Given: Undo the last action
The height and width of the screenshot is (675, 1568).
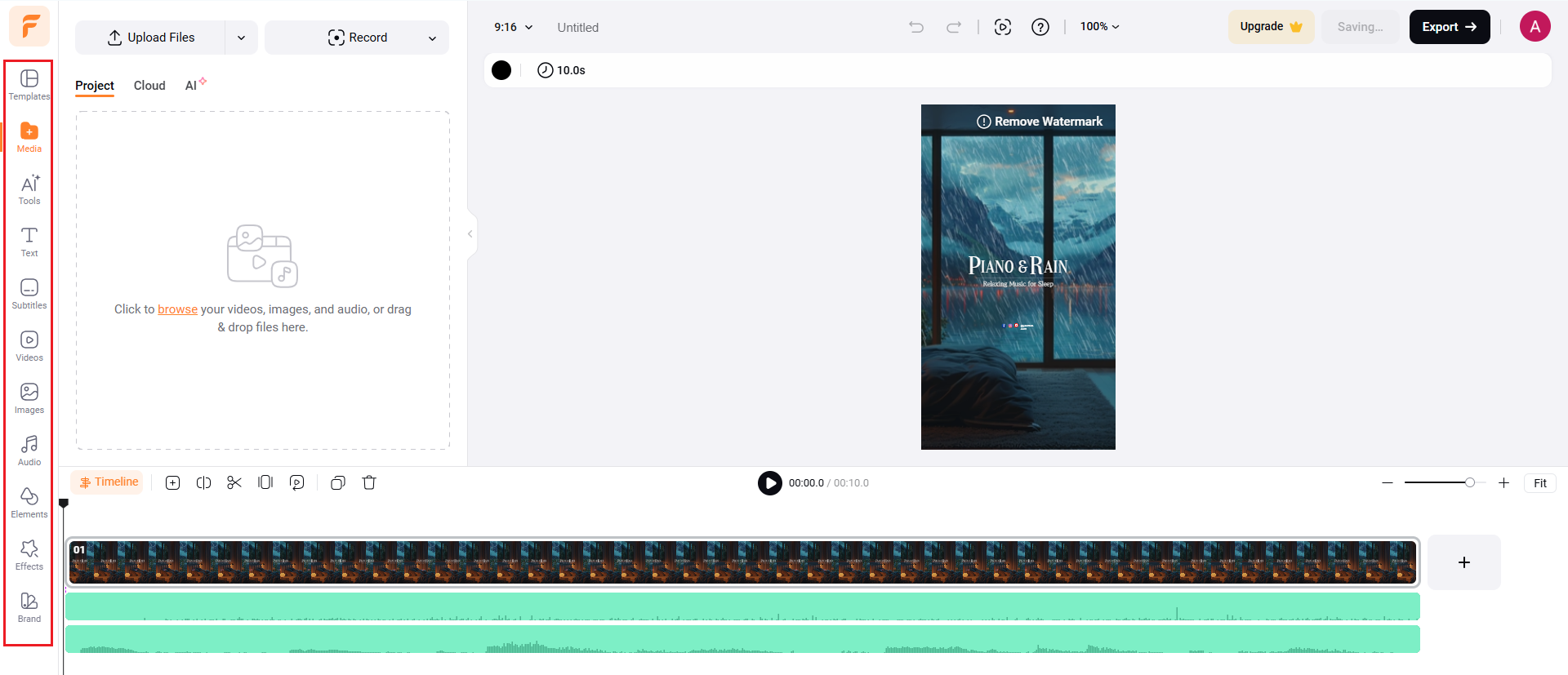Looking at the screenshot, I should point(916,27).
